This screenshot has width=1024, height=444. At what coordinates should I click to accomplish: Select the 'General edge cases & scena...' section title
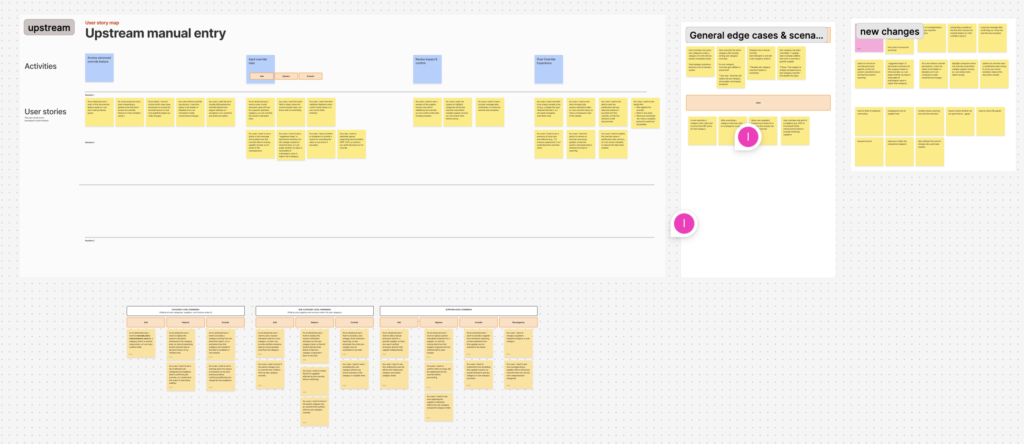click(758, 36)
